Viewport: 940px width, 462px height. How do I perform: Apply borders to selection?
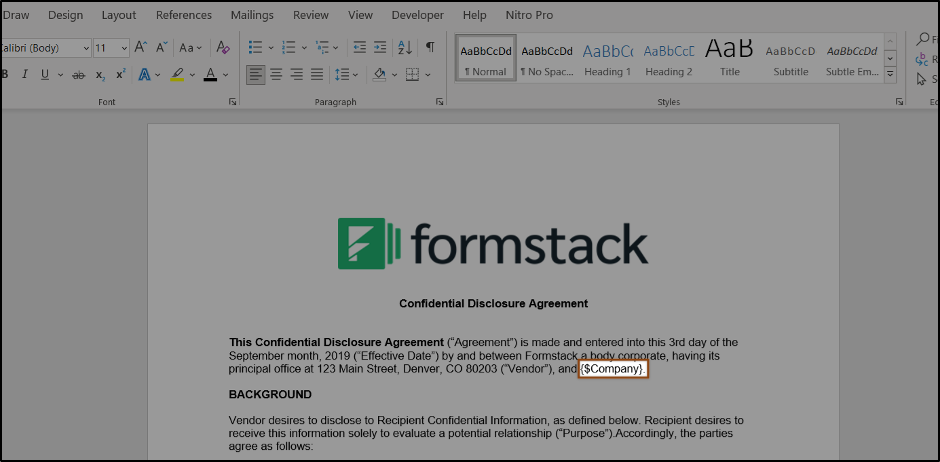[x=412, y=75]
